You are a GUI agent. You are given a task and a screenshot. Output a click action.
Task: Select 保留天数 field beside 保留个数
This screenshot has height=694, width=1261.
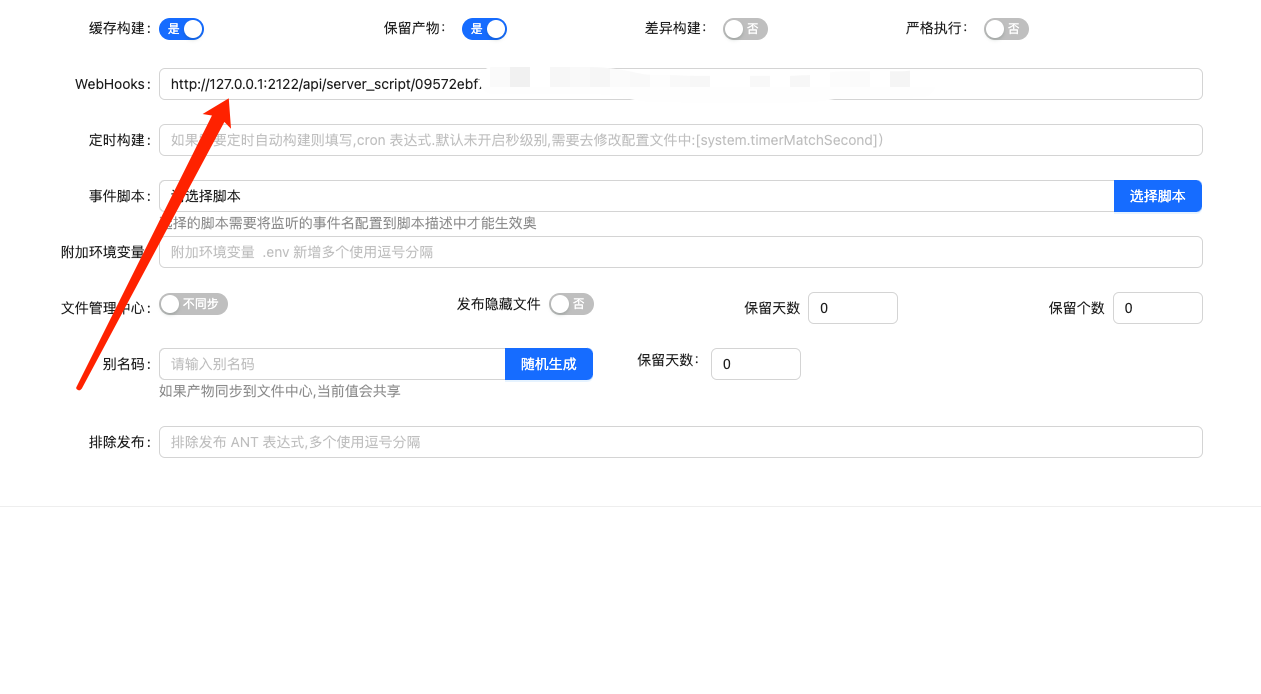(852, 308)
